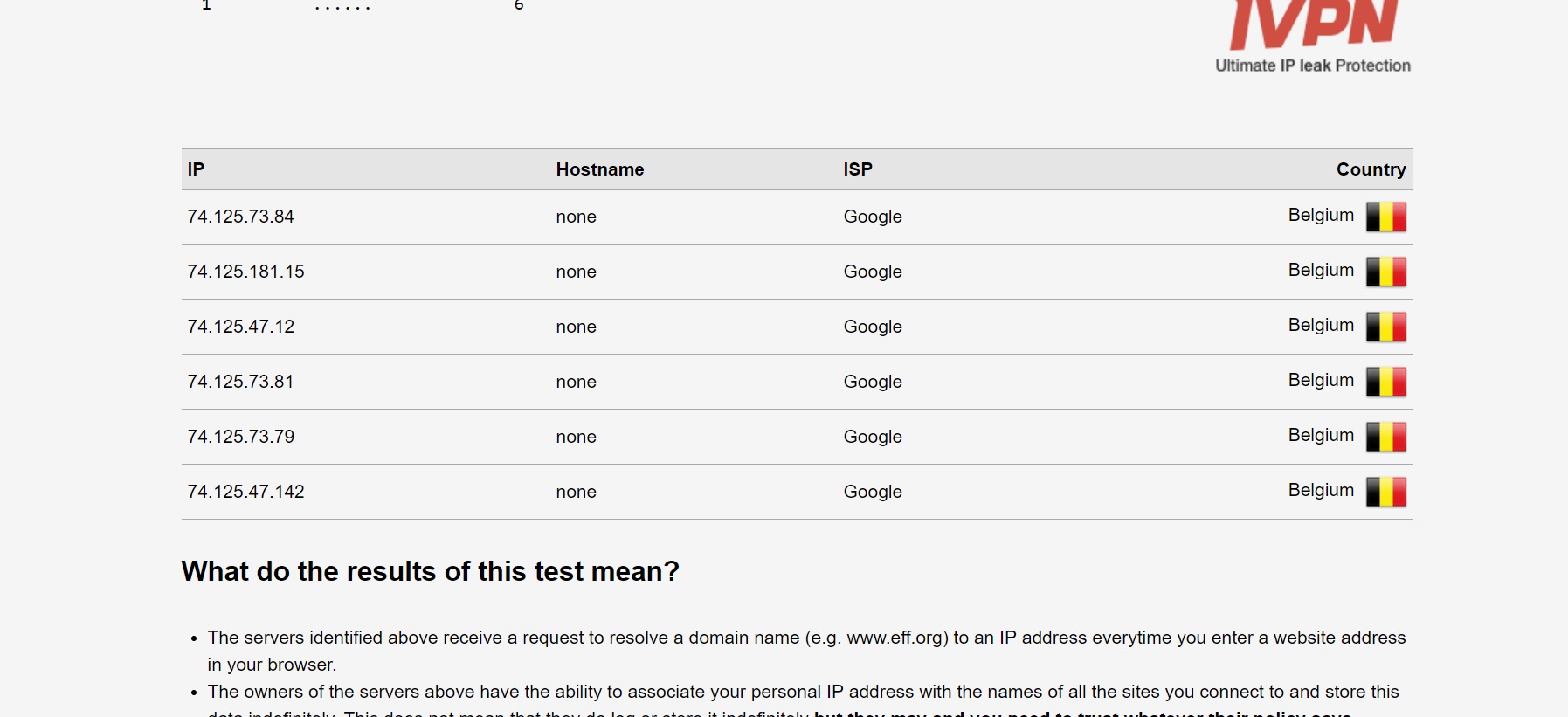Click 'Ultimate IP leak Protection' tagline
This screenshot has width=1568, height=717.
pyautogui.click(x=1313, y=65)
